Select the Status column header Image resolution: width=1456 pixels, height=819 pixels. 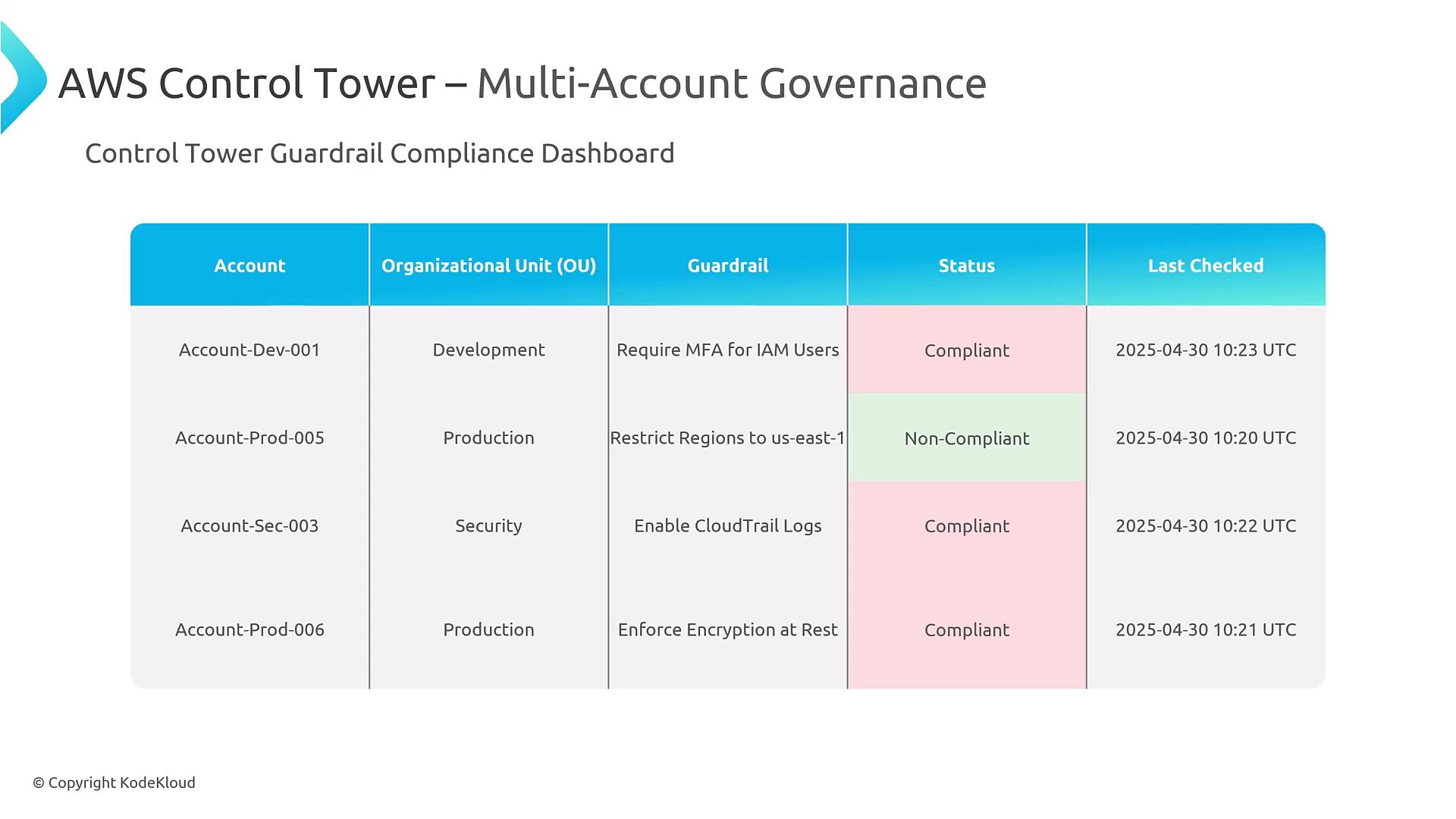[x=967, y=265]
